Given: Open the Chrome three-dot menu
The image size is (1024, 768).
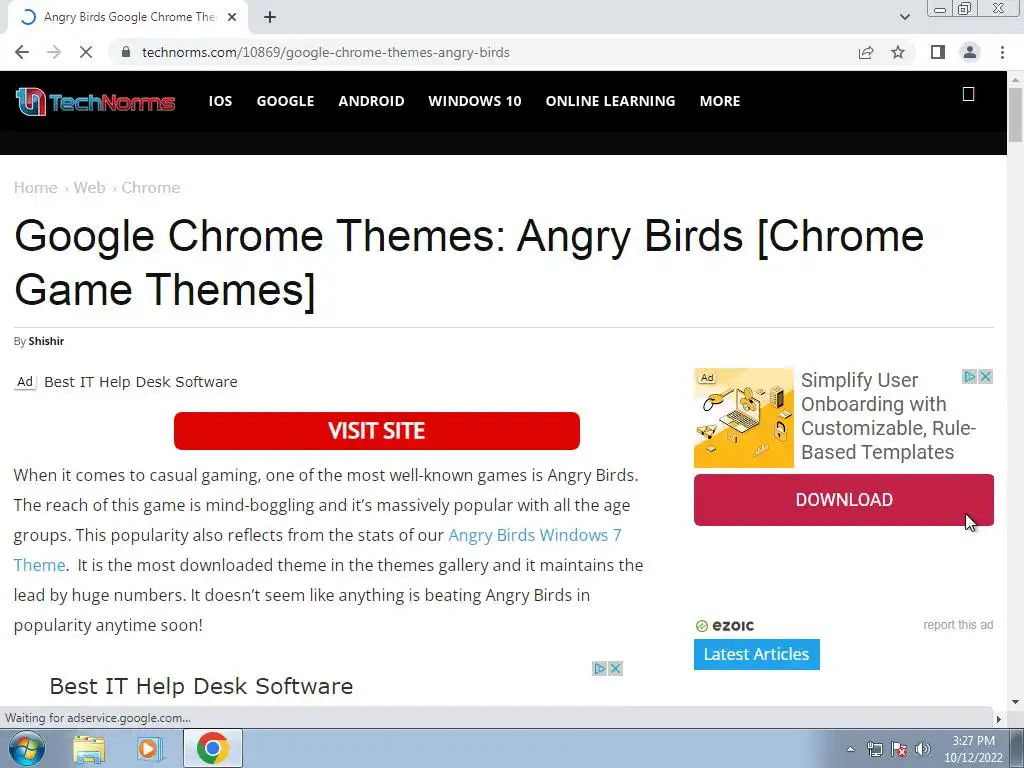Looking at the screenshot, I should [x=1002, y=52].
